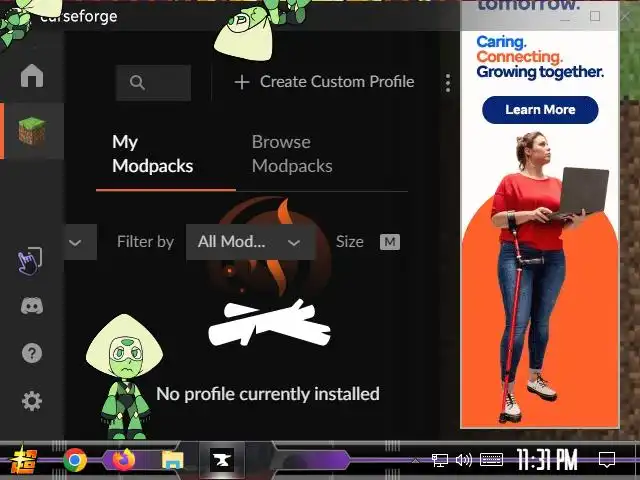
Task: Open the notification center icon
Action: click(607, 460)
